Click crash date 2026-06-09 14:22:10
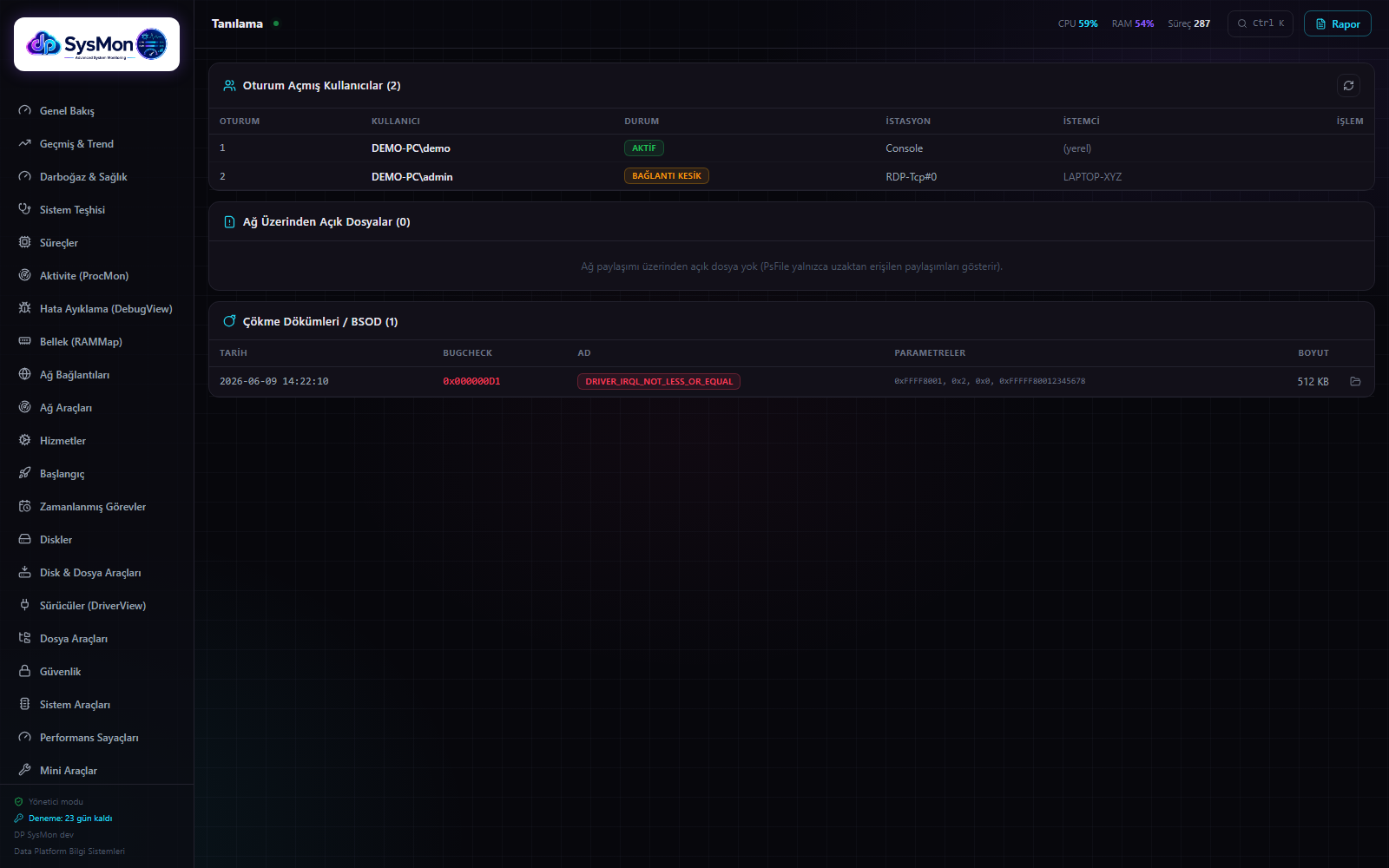Image resolution: width=1389 pixels, height=868 pixels. coord(274,381)
